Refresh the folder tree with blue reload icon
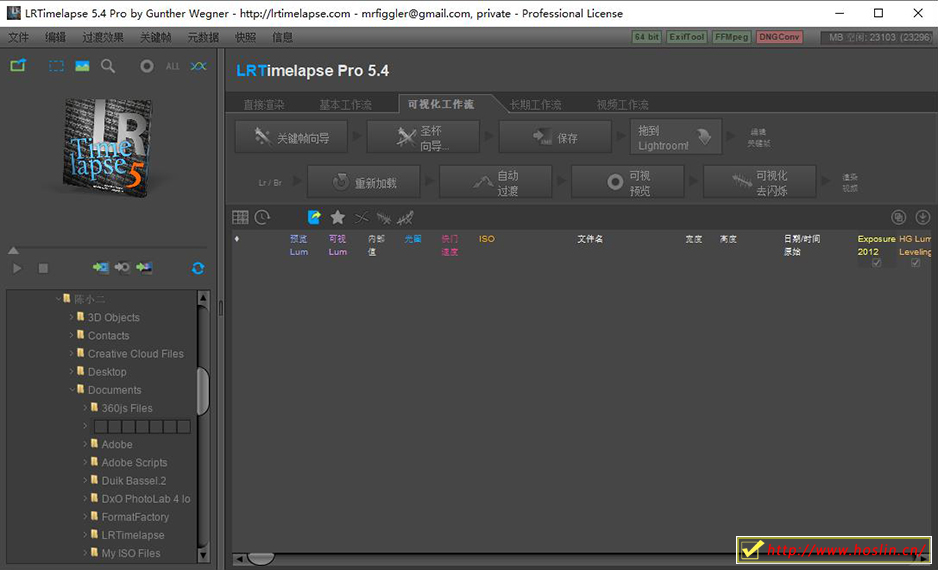The image size is (938, 570). coord(198,268)
